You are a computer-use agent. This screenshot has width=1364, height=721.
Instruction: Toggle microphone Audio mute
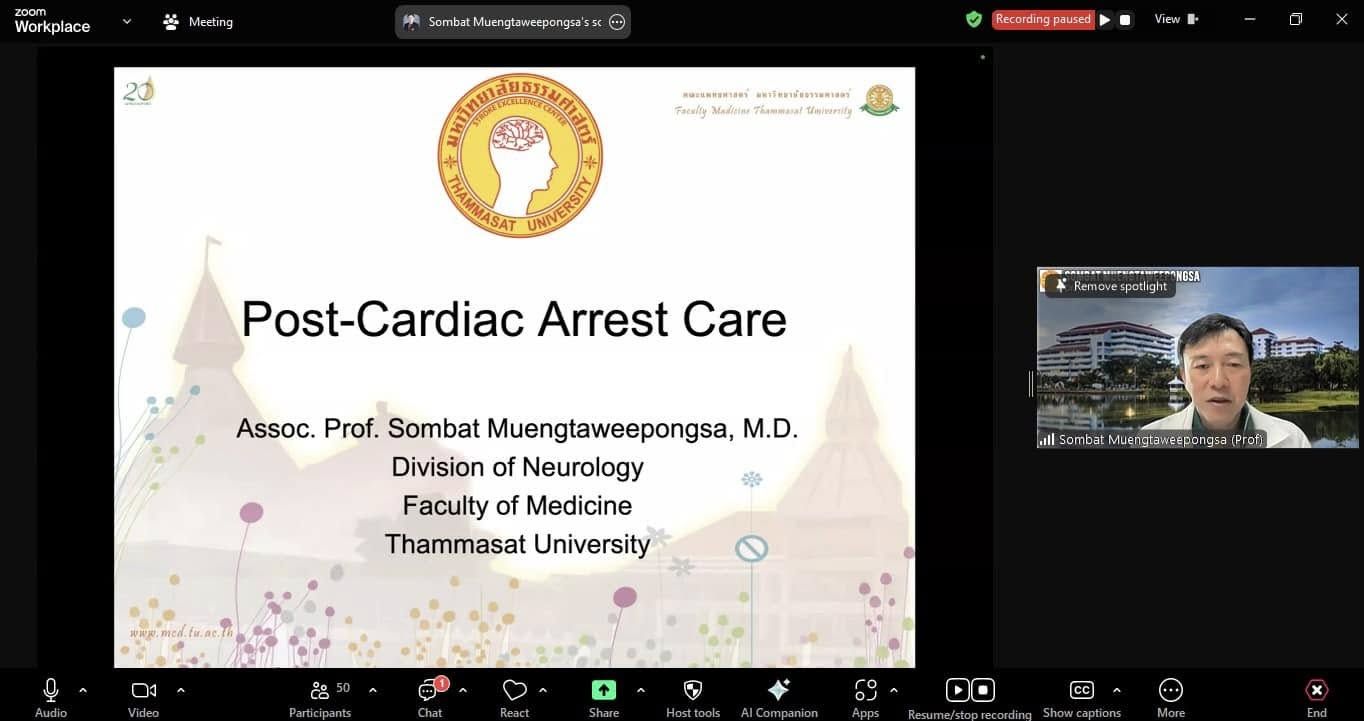(x=51, y=691)
